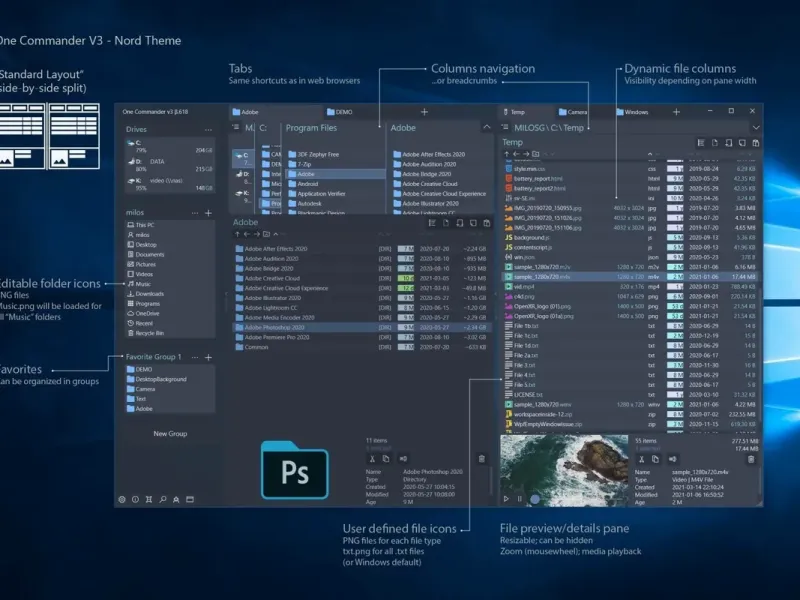The width and height of the screenshot is (800, 600).
Task: Click the sort chevron in Temp pane column header
Action: click(649, 154)
